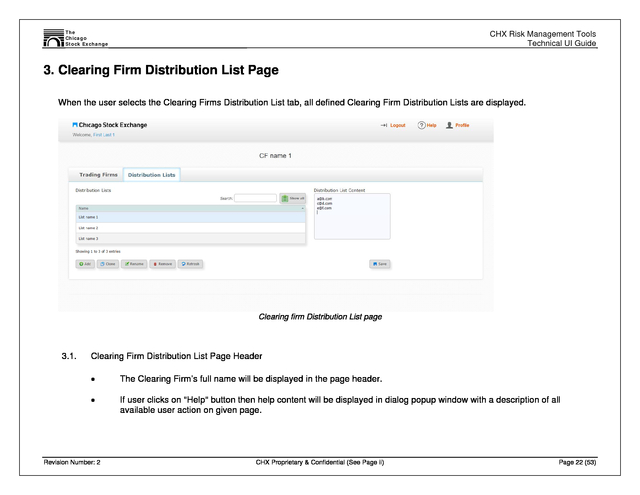Click the Clone button
Screen dimensions: 640x495
108,264
